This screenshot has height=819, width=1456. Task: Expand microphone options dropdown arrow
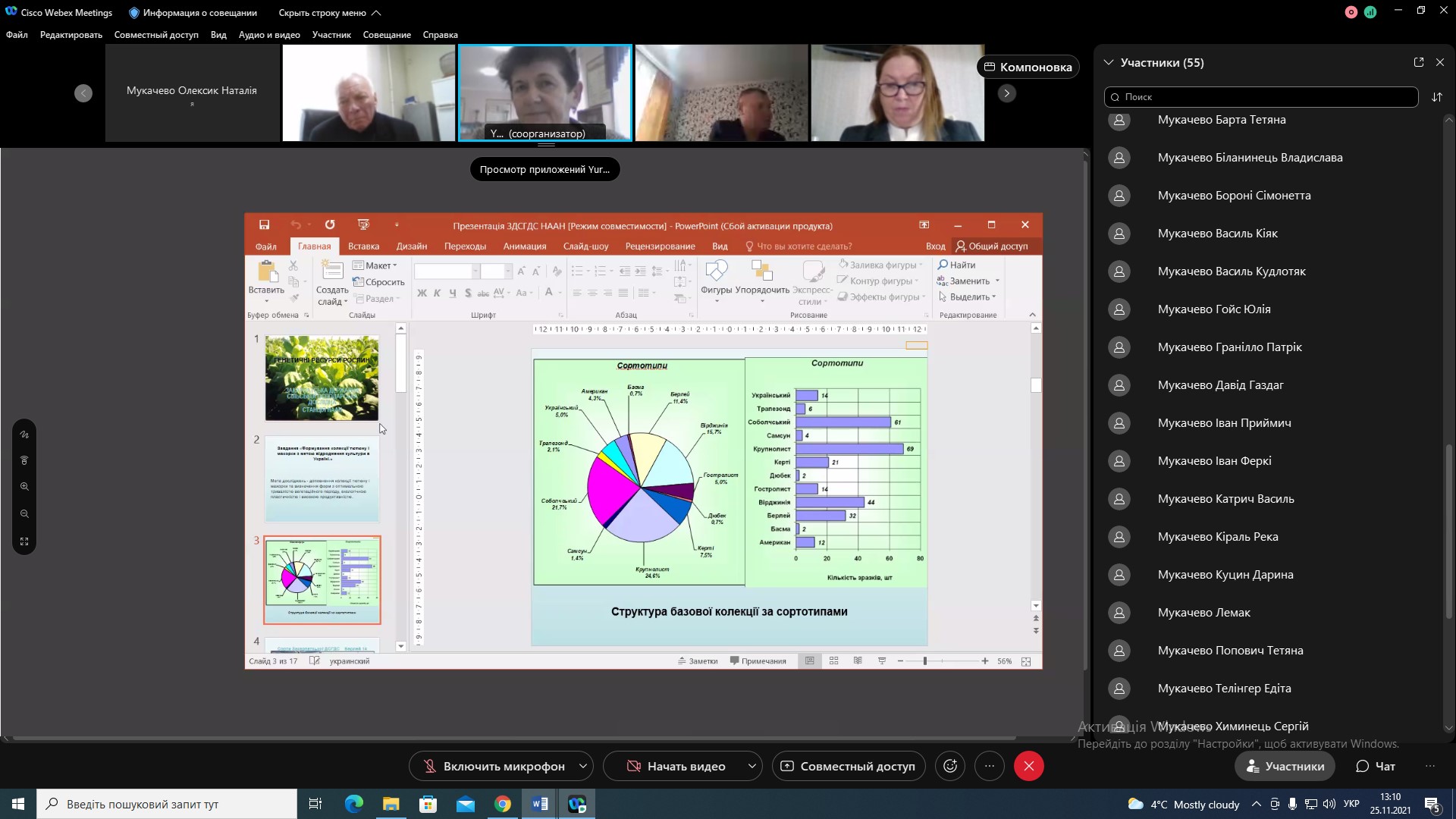583,766
